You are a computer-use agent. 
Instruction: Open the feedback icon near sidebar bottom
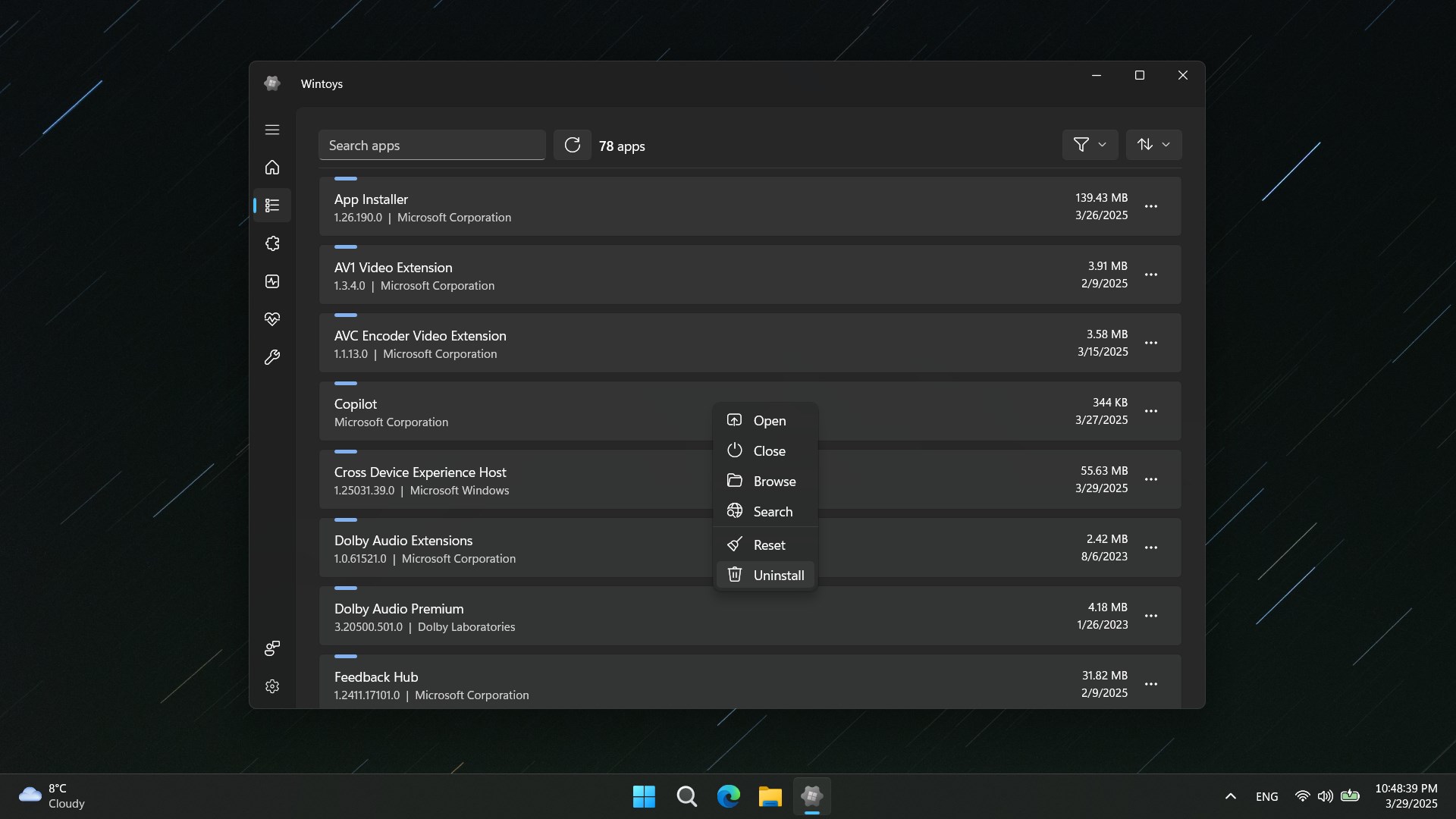point(271,648)
